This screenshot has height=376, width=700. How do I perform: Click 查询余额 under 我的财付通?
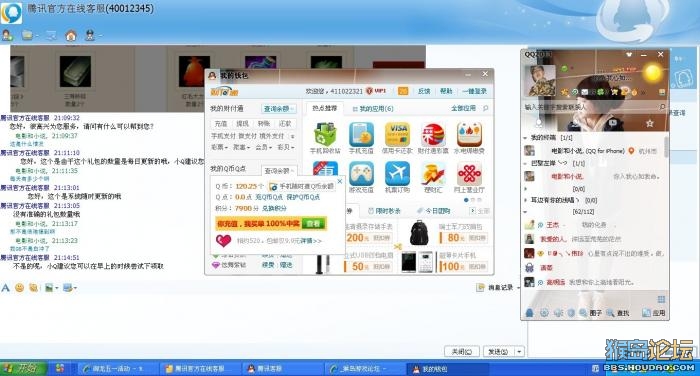click(x=279, y=109)
